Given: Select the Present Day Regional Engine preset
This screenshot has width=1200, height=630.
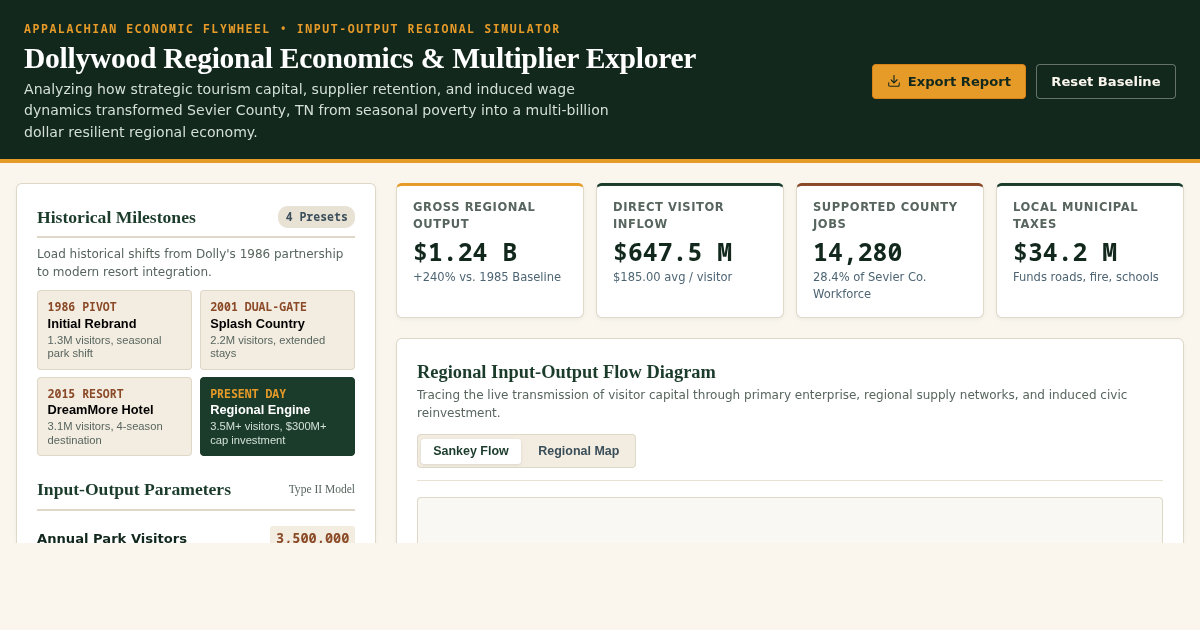Looking at the screenshot, I should coord(277,416).
